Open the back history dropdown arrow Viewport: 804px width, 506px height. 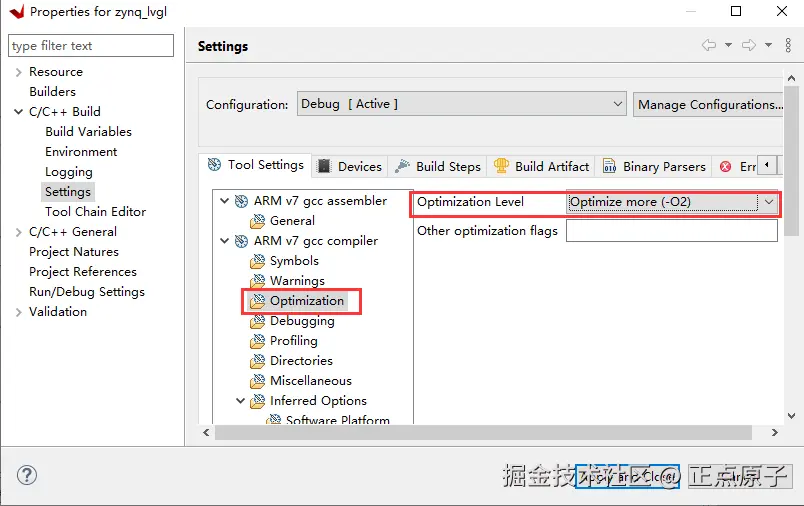(728, 45)
